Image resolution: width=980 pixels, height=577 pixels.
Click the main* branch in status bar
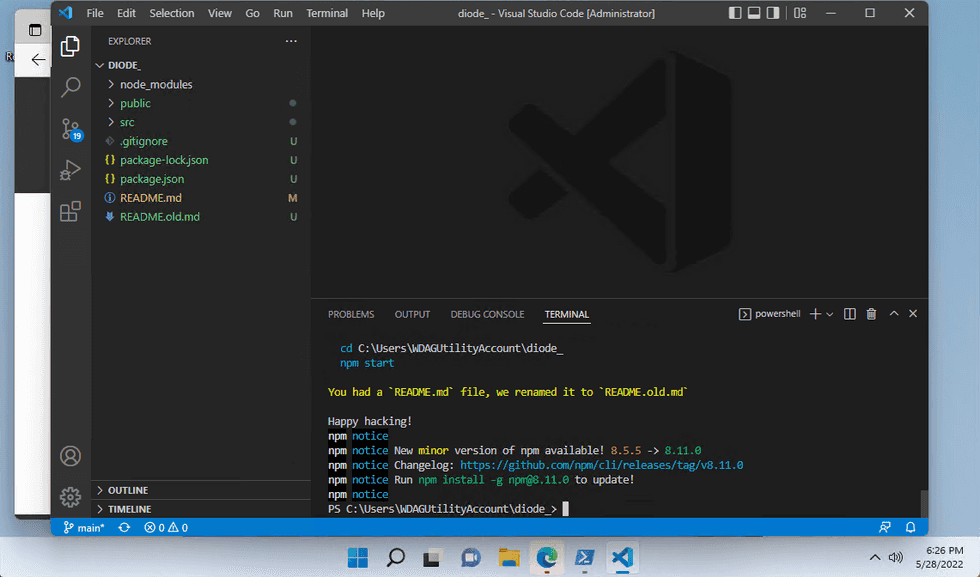coord(84,528)
